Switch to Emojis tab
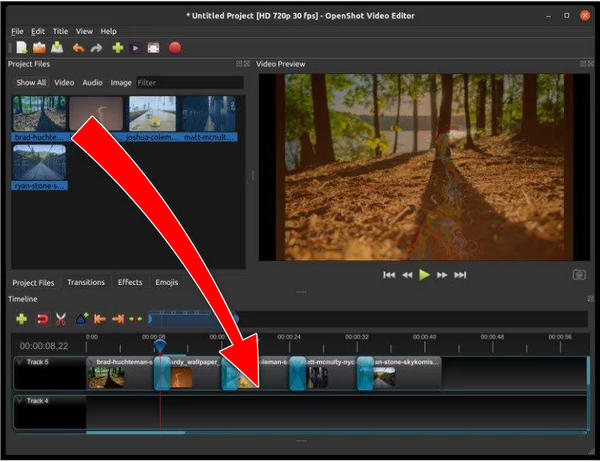600x462 pixels. point(166,282)
